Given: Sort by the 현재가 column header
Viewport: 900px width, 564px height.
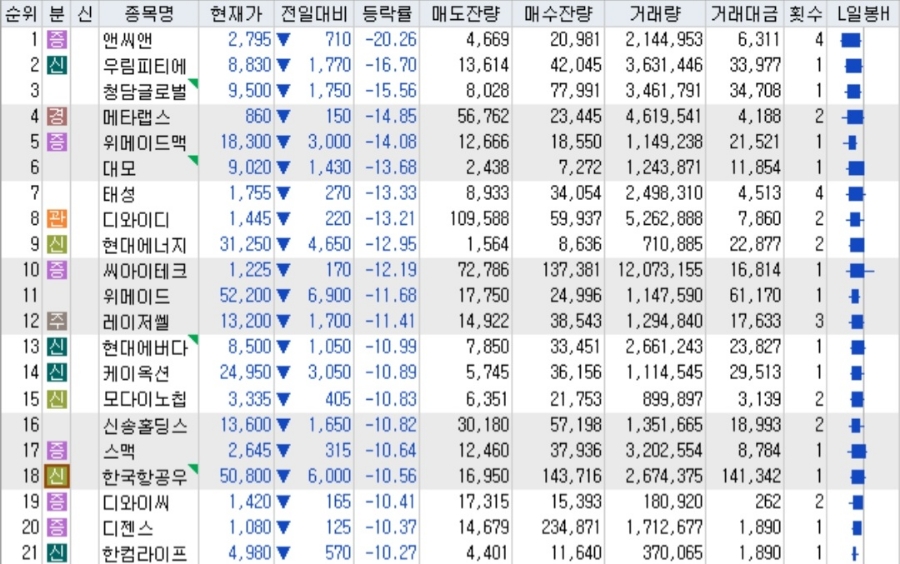Looking at the screenshot, I should [236, 13].
